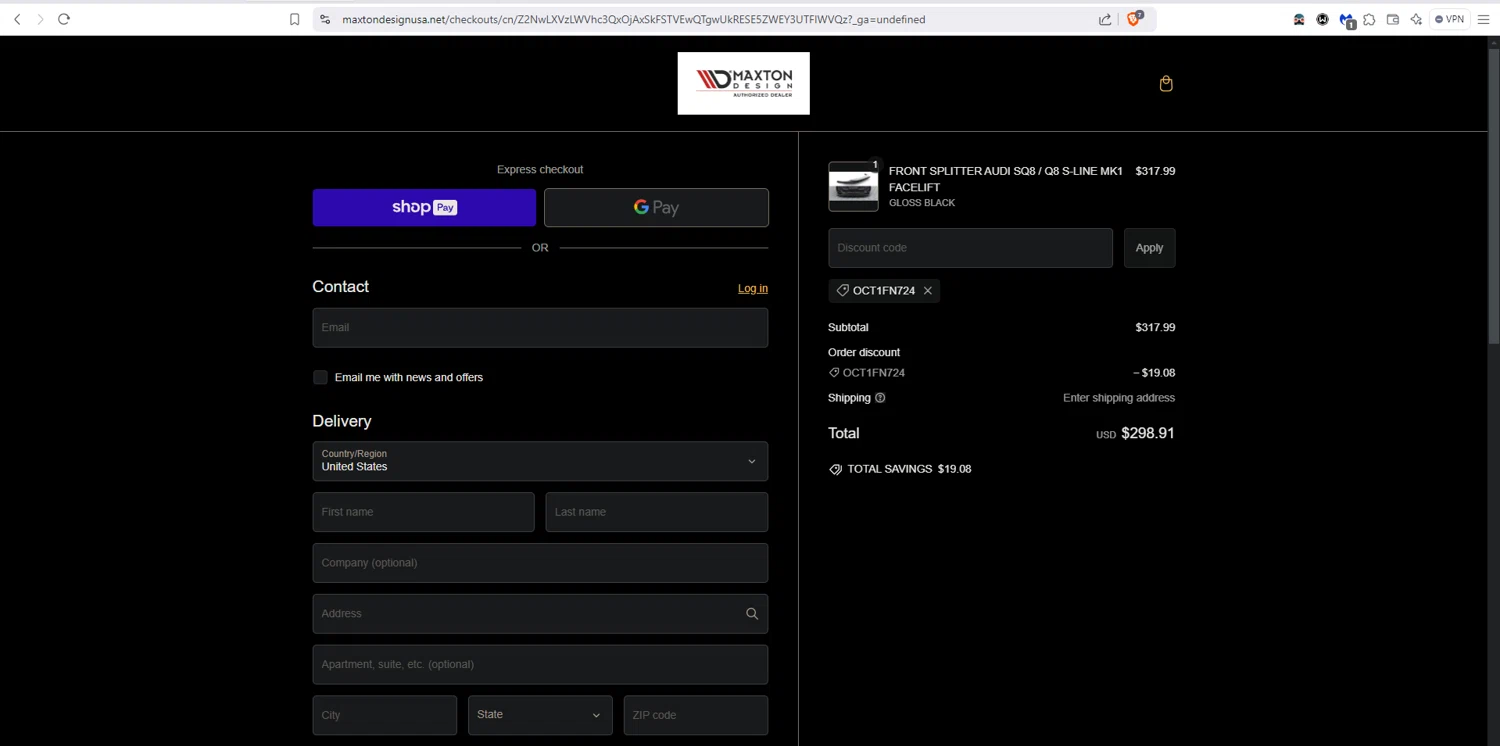Click the Apply discount button
Viewport: 1500px width, 746px height.
[1149, 248]
